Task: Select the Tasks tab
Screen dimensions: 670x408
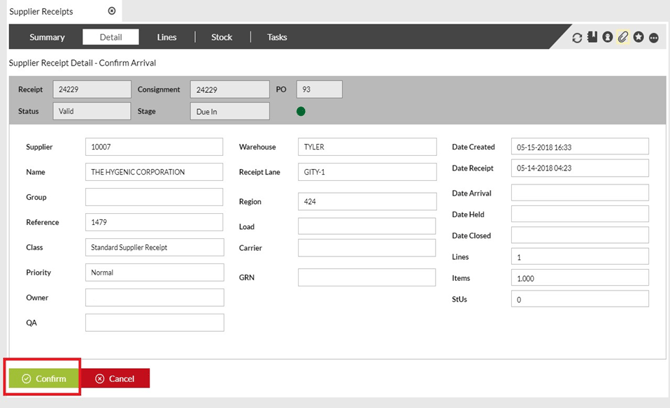Action: [277, 37]
